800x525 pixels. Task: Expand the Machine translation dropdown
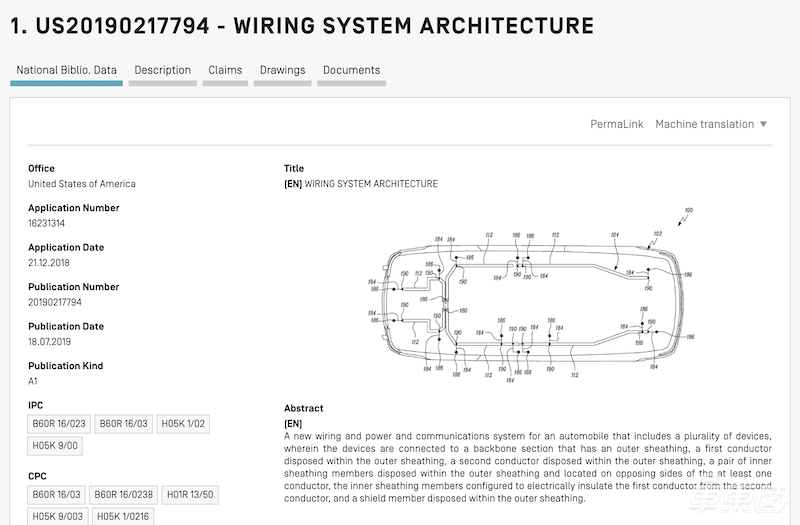point(704,124)
